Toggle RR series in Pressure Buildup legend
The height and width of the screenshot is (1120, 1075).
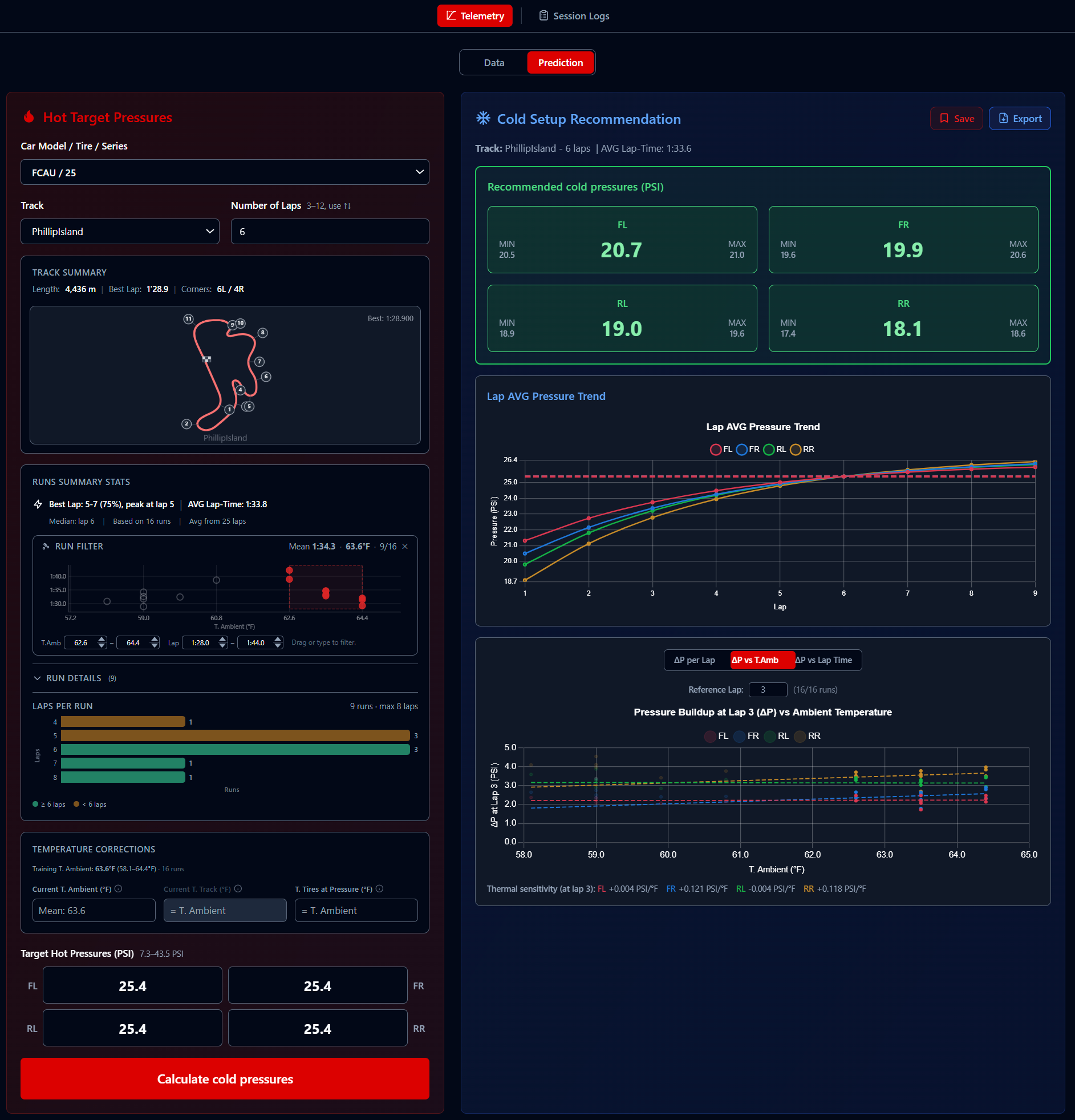808,736
